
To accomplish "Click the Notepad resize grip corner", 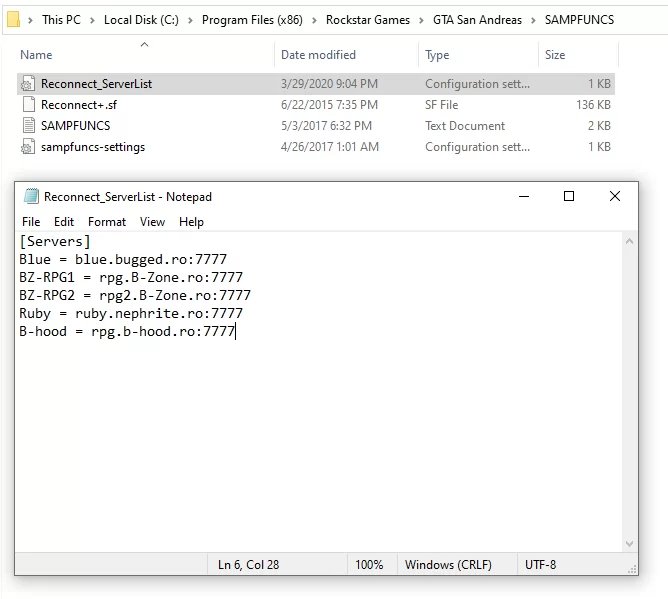I will [x=632, y=570].
